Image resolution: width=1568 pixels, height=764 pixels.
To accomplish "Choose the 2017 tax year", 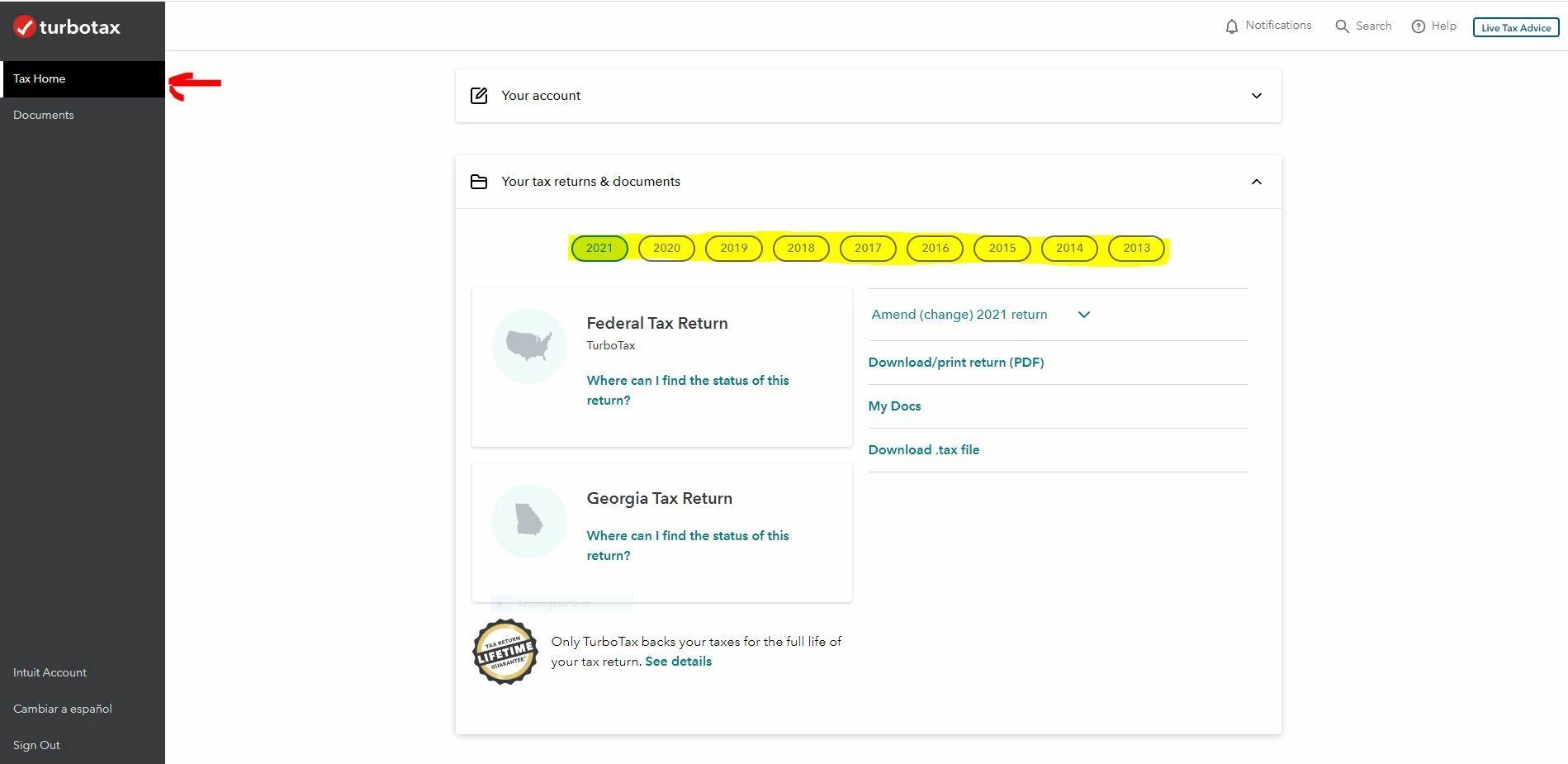I will point(868,248).
